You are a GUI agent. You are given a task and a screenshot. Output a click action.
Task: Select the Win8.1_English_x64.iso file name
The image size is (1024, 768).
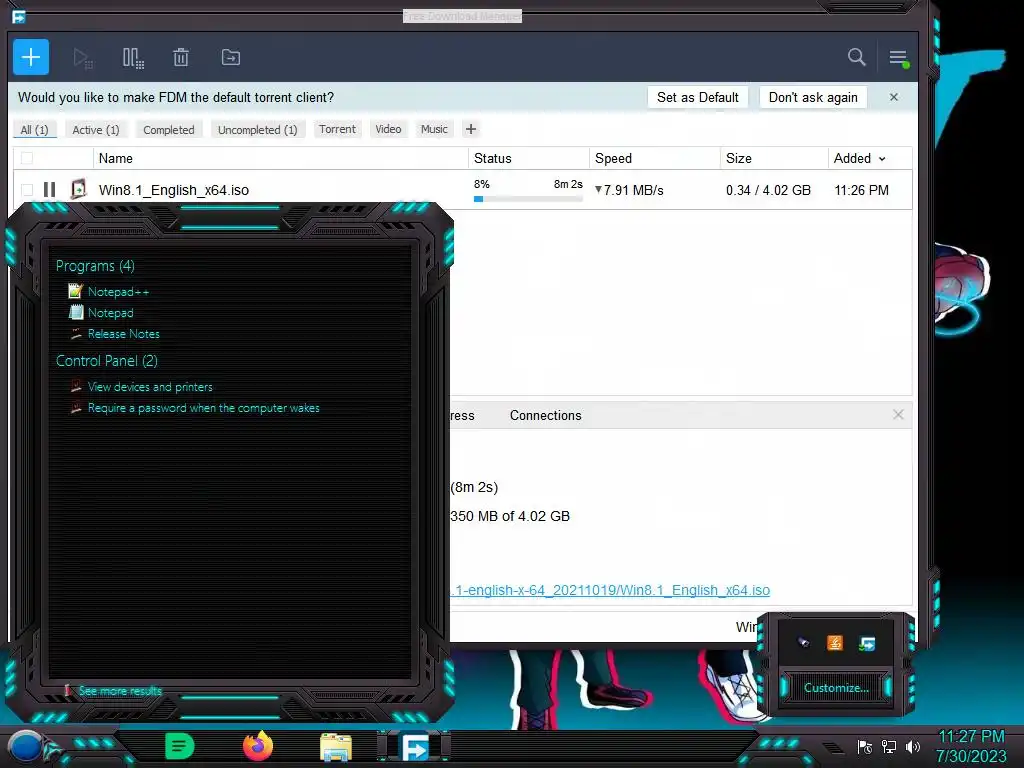174,190
